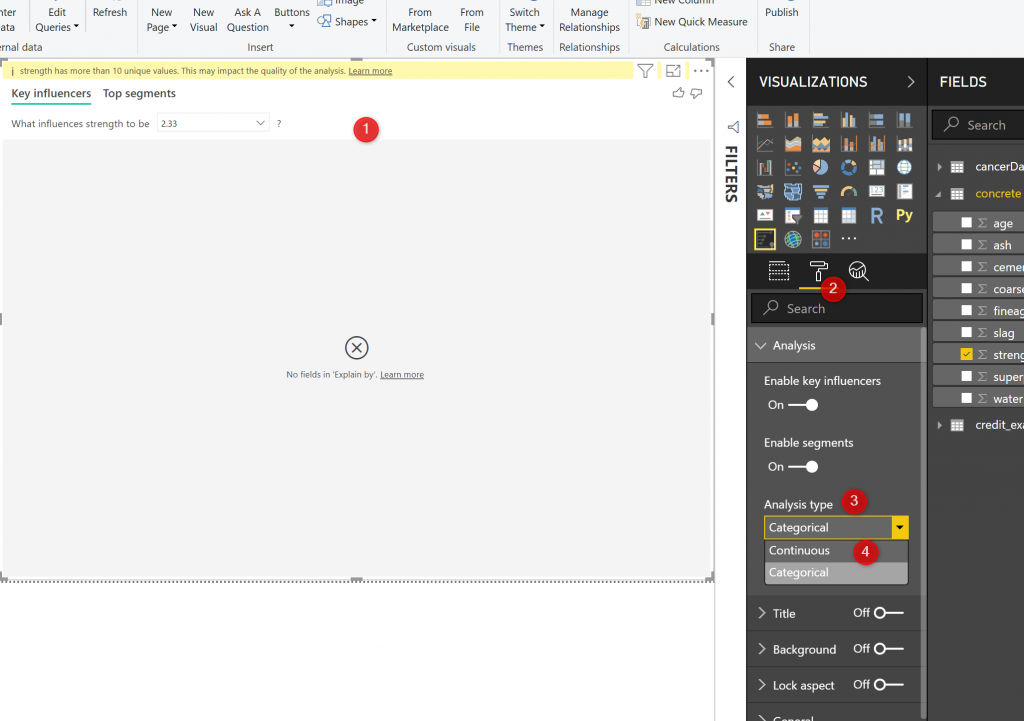Select the donut chart visualization

849,167
